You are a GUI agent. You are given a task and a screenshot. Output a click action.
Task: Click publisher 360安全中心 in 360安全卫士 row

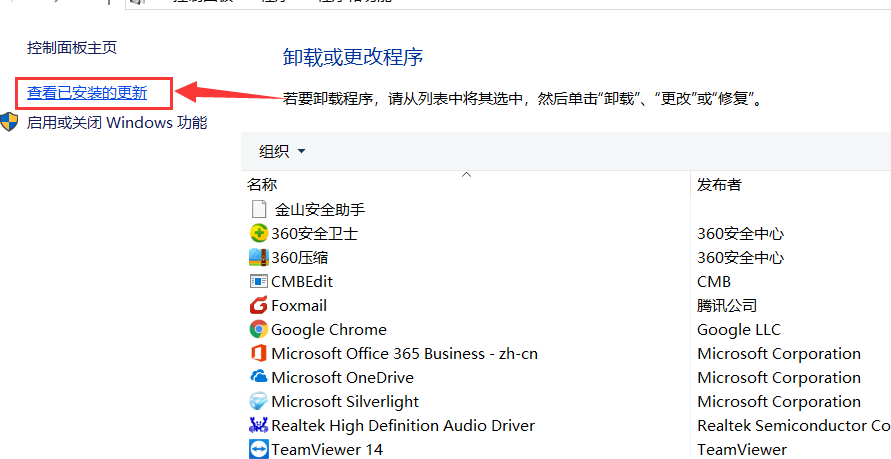tap(740, 233)
